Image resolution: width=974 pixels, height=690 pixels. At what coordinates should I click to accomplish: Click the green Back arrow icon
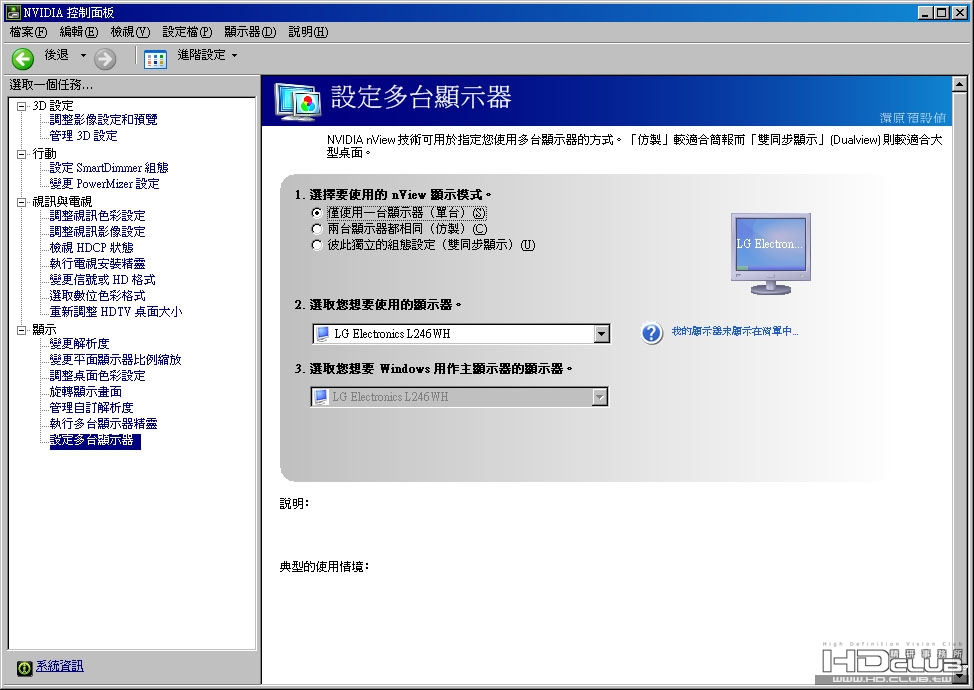pyautogui.click(x=23, y=58)
